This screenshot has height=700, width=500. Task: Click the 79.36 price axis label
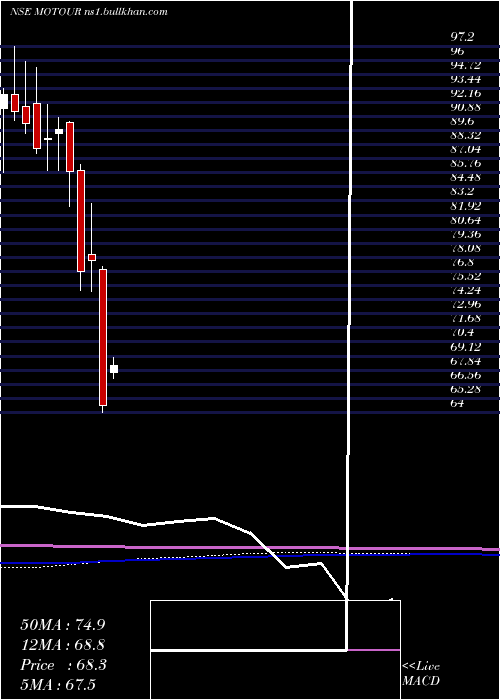point(465,234)
